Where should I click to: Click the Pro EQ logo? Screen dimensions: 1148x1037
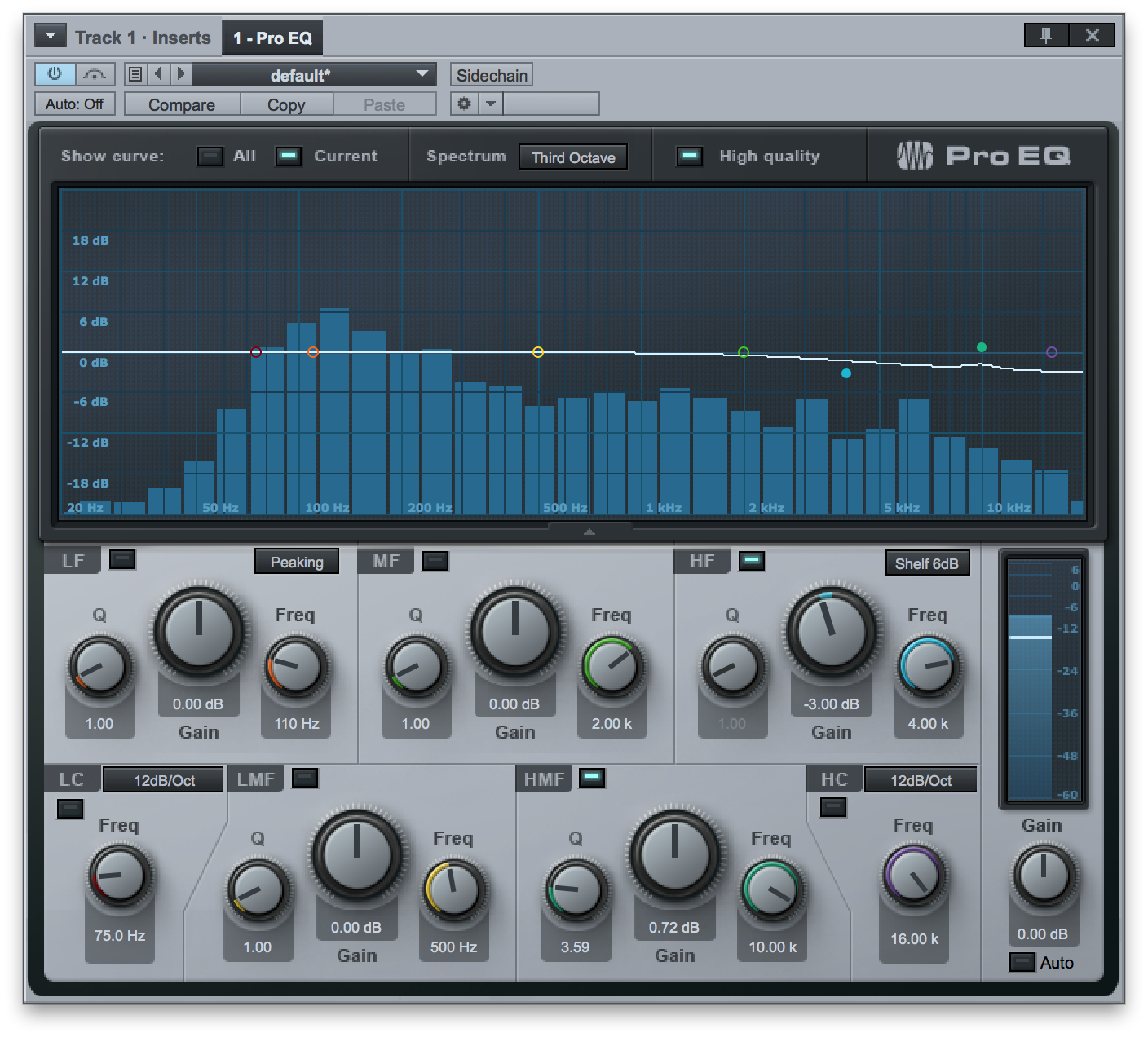tap(983, 156)
